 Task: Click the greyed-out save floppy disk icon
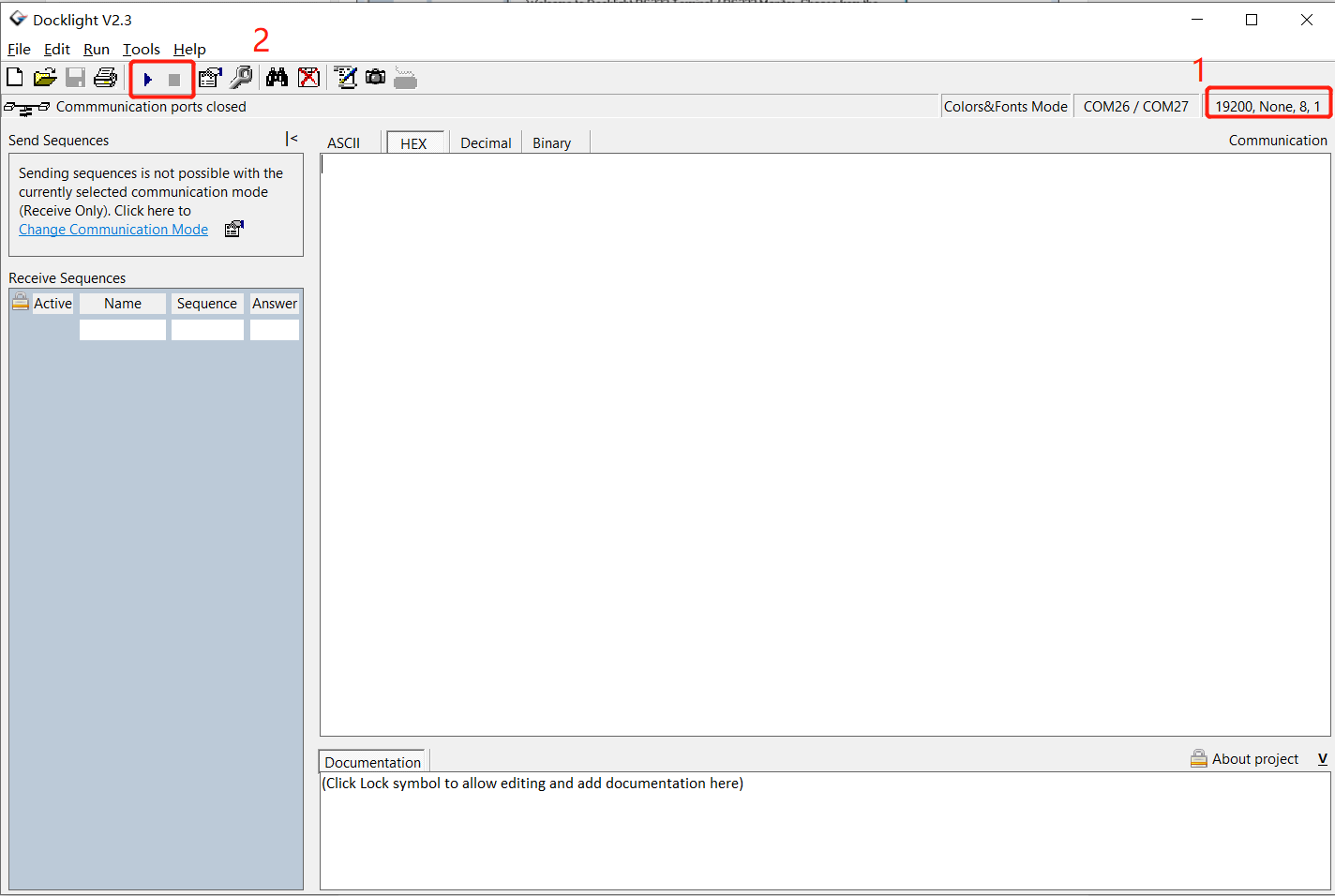[75, 78]
